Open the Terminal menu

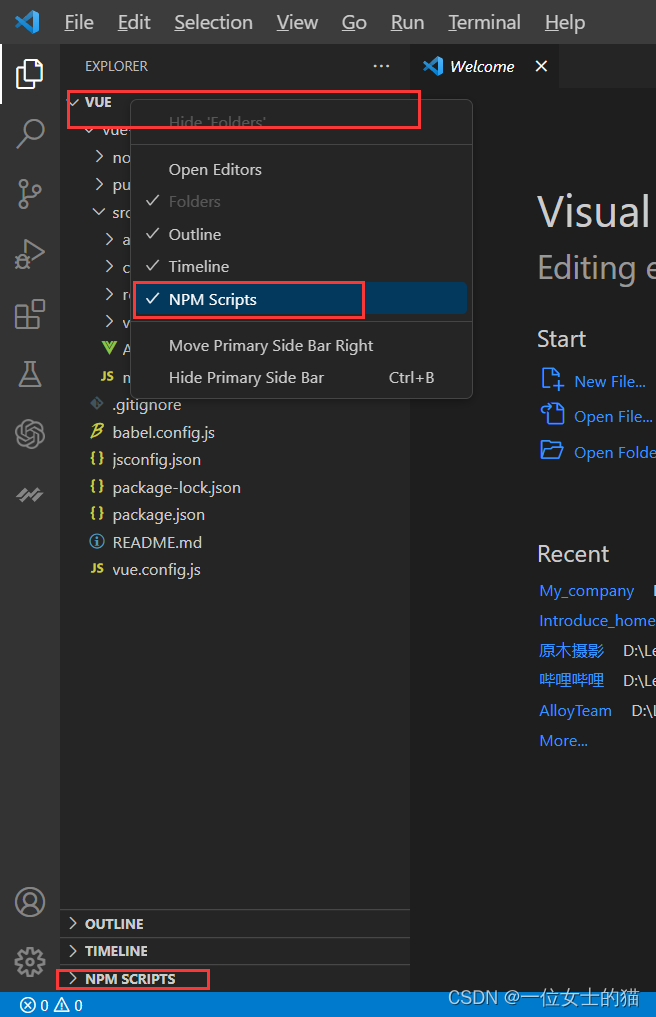[484, 22]
